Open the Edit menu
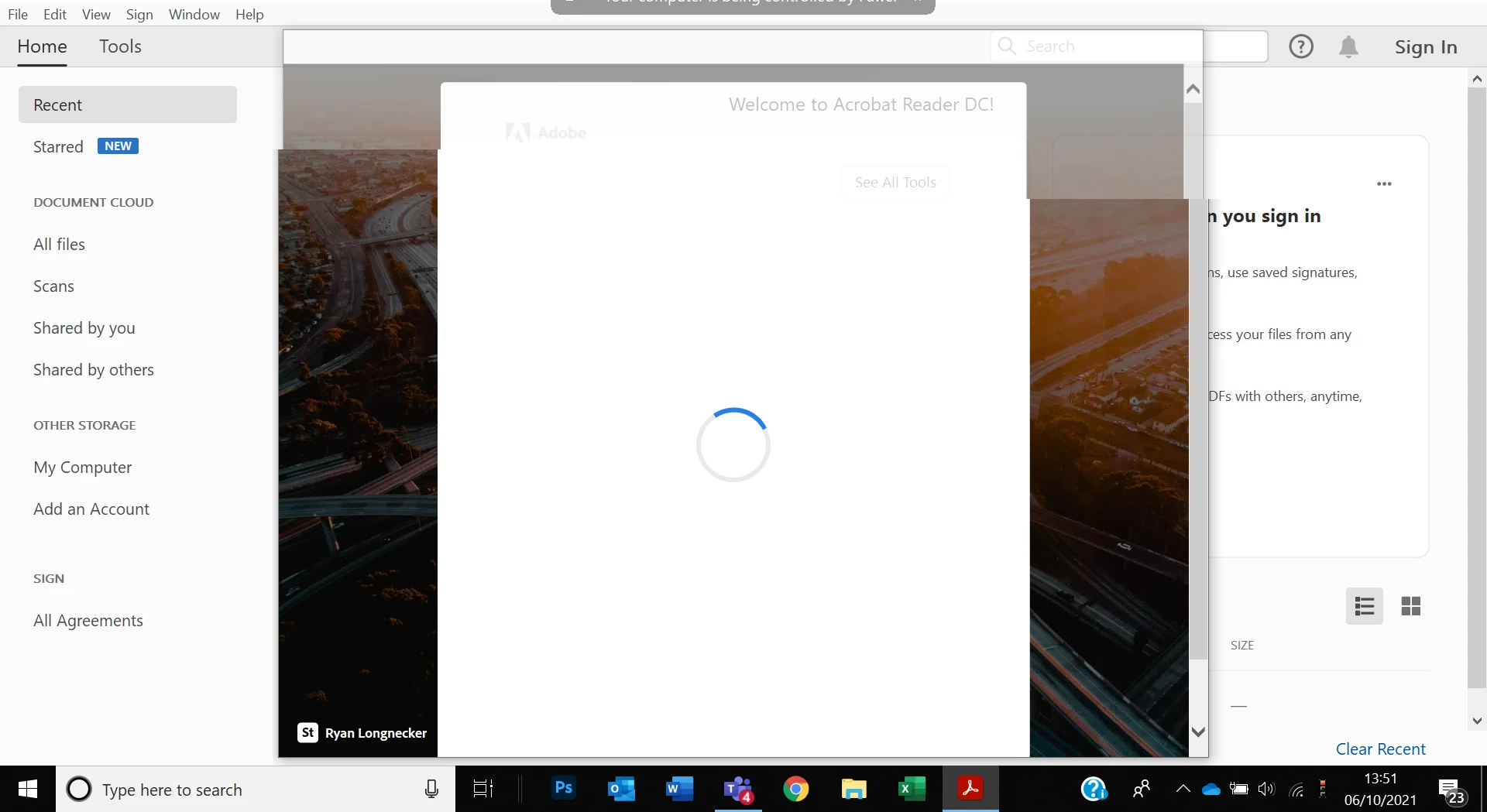Image resolution: width=1487 pixels, height=812 pixels. pos(55,14)
